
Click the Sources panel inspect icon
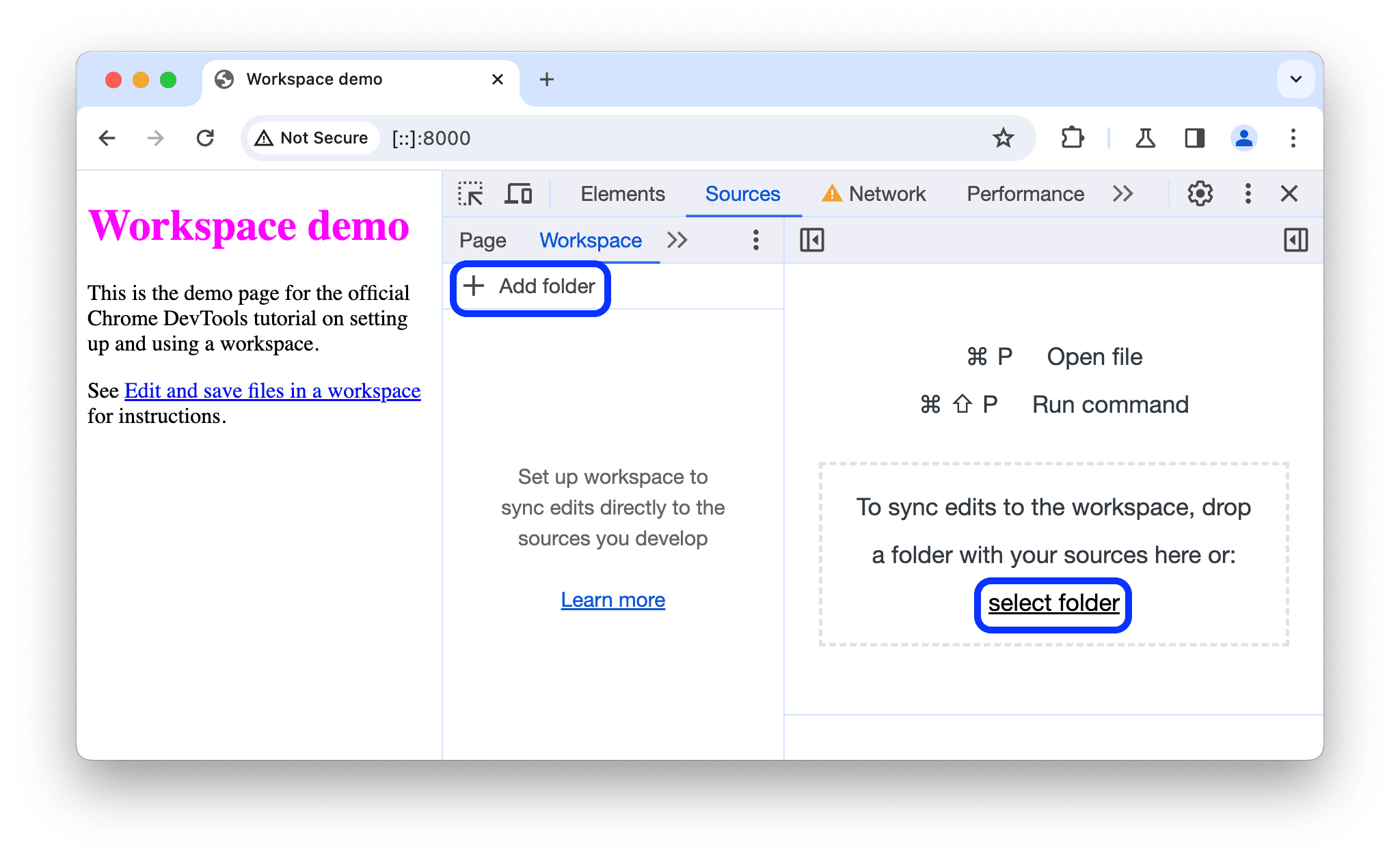[470, 193]
